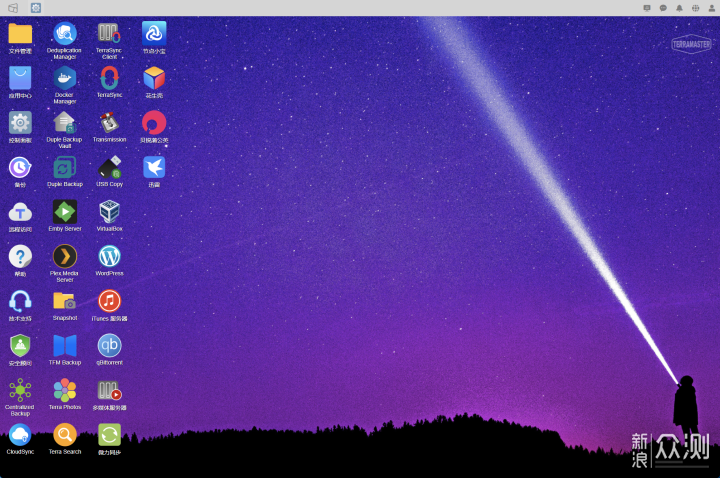Open the monitor icon in top bar
The height and width of the screenshot is (478, 720).
(x=647, y=8)
